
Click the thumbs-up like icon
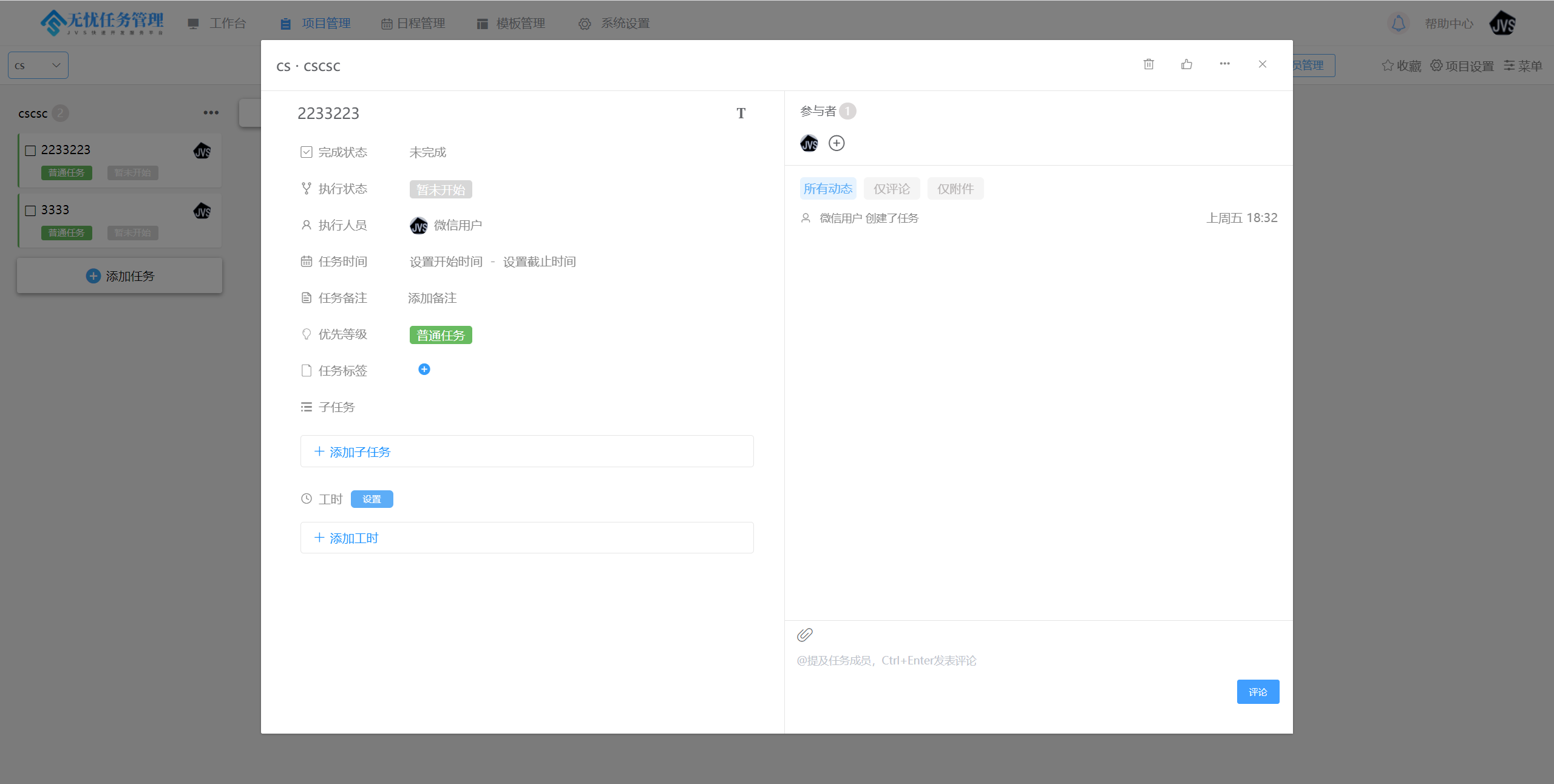[x=1187, y=64]
